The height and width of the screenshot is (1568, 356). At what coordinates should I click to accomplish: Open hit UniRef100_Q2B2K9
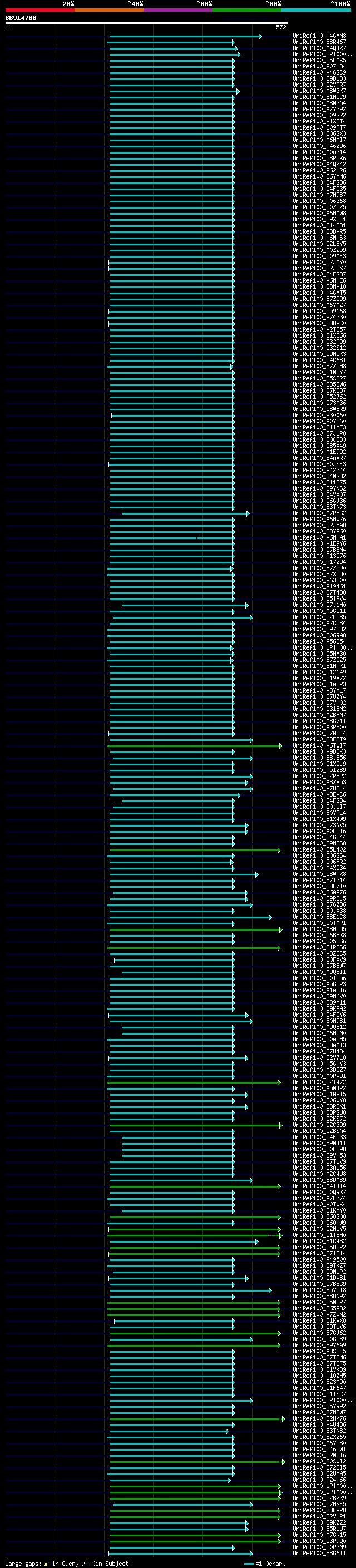tap(319, 1498)
